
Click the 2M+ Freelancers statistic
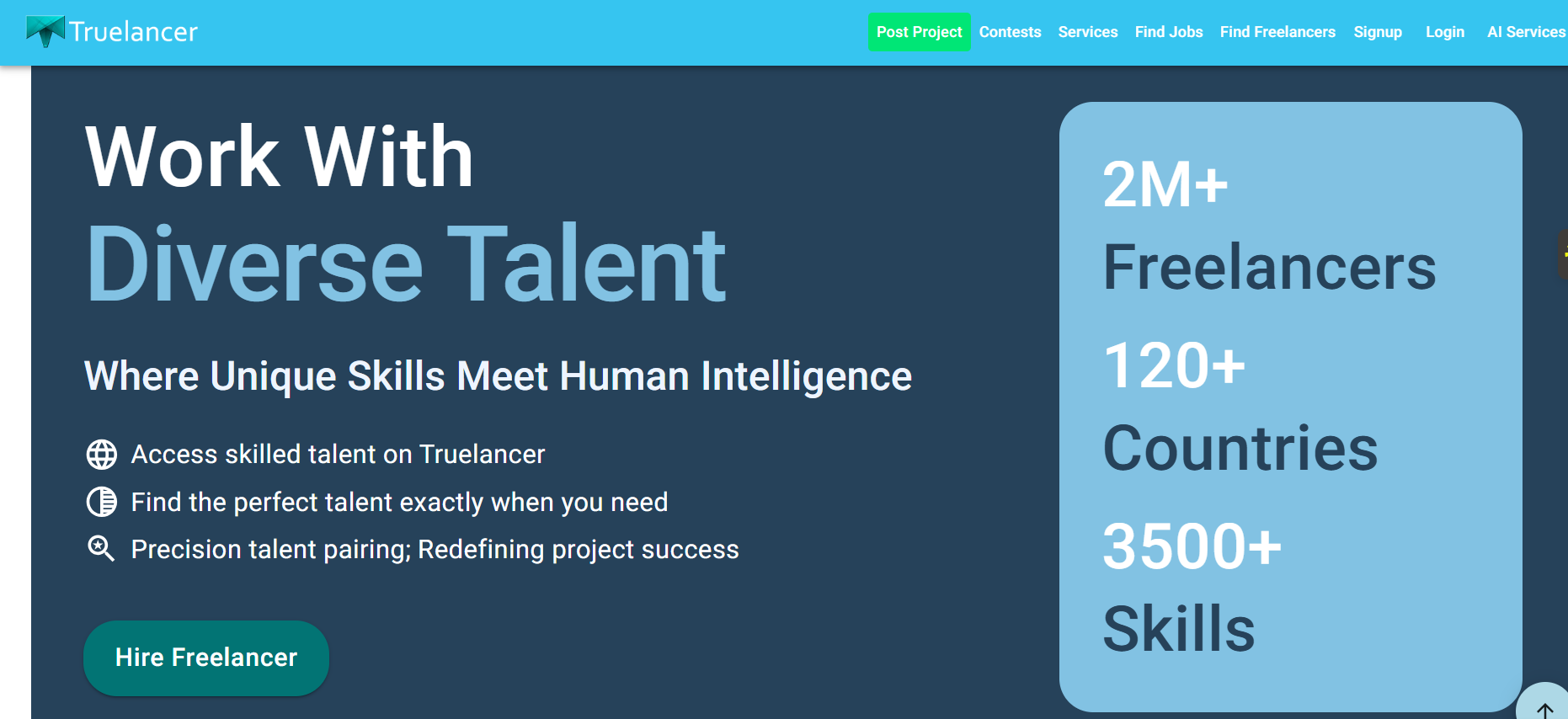pyautogui.click(x=1268, y=226)
